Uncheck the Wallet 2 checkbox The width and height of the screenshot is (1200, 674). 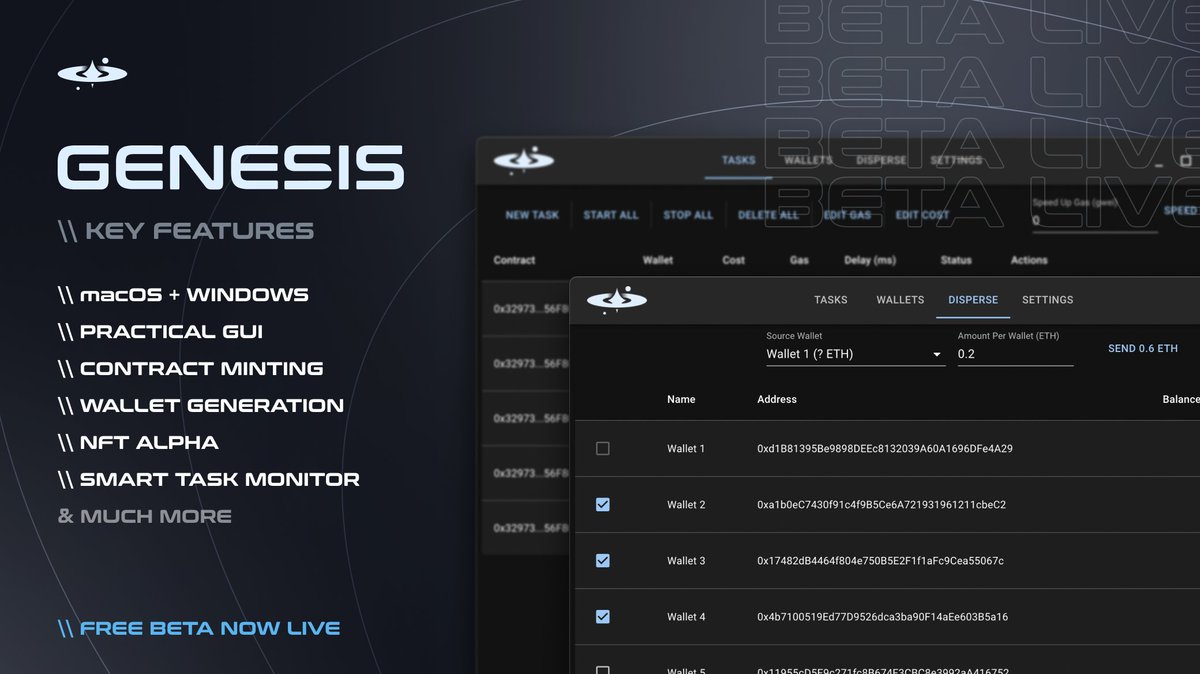click(x=602, y=505)
